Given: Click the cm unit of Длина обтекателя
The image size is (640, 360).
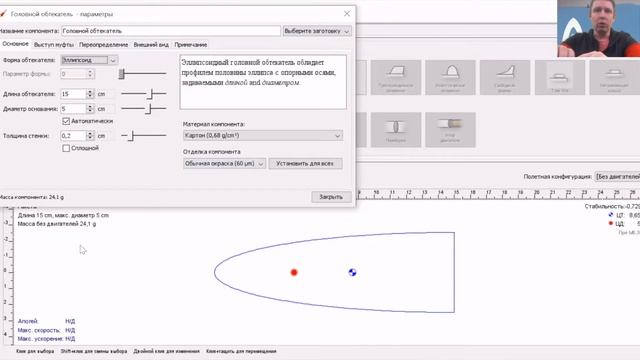Looking at the screenshot, I should pyautogui.click(x=101, y=94).
